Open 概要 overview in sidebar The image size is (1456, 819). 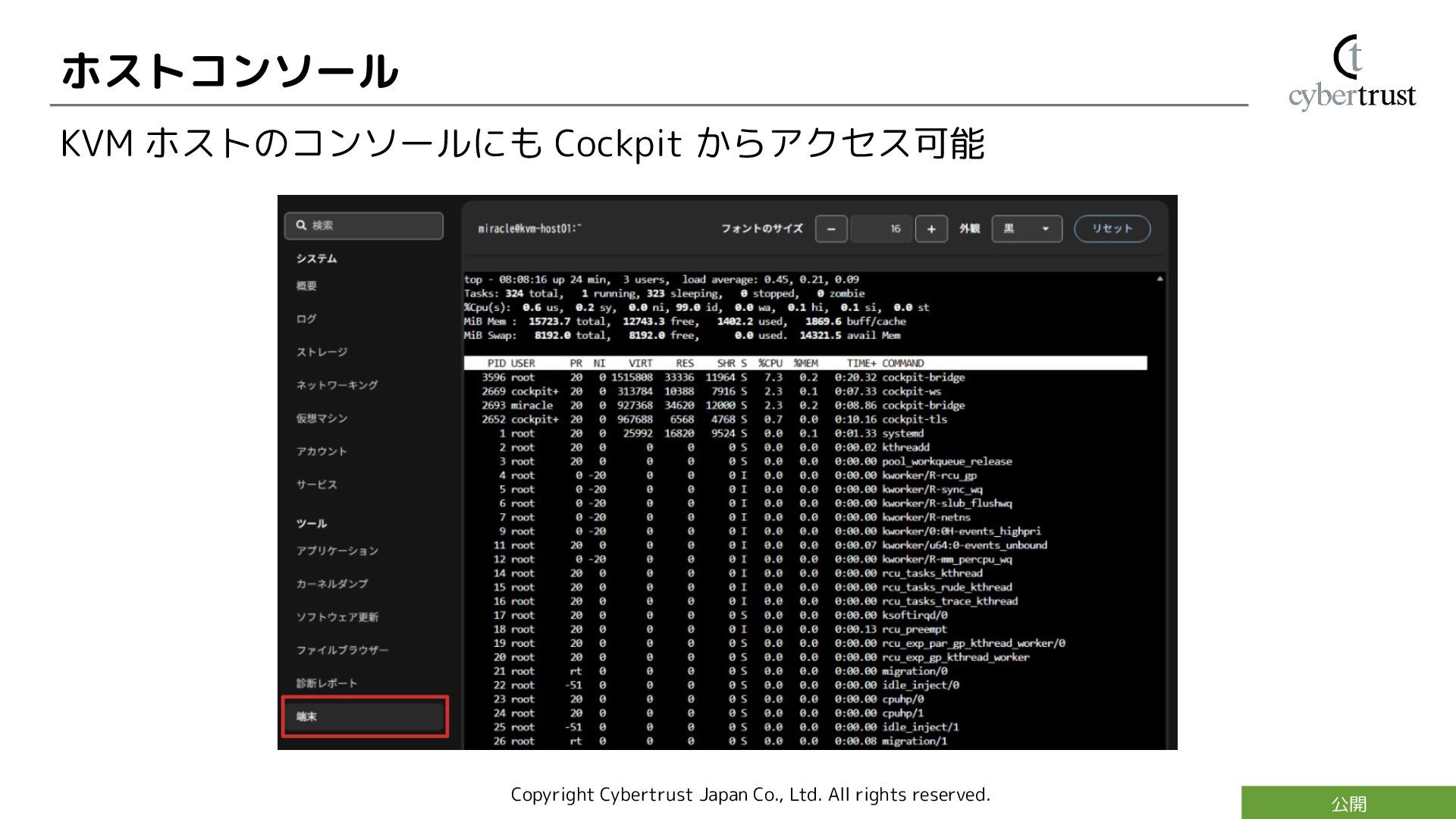point(306,286)
